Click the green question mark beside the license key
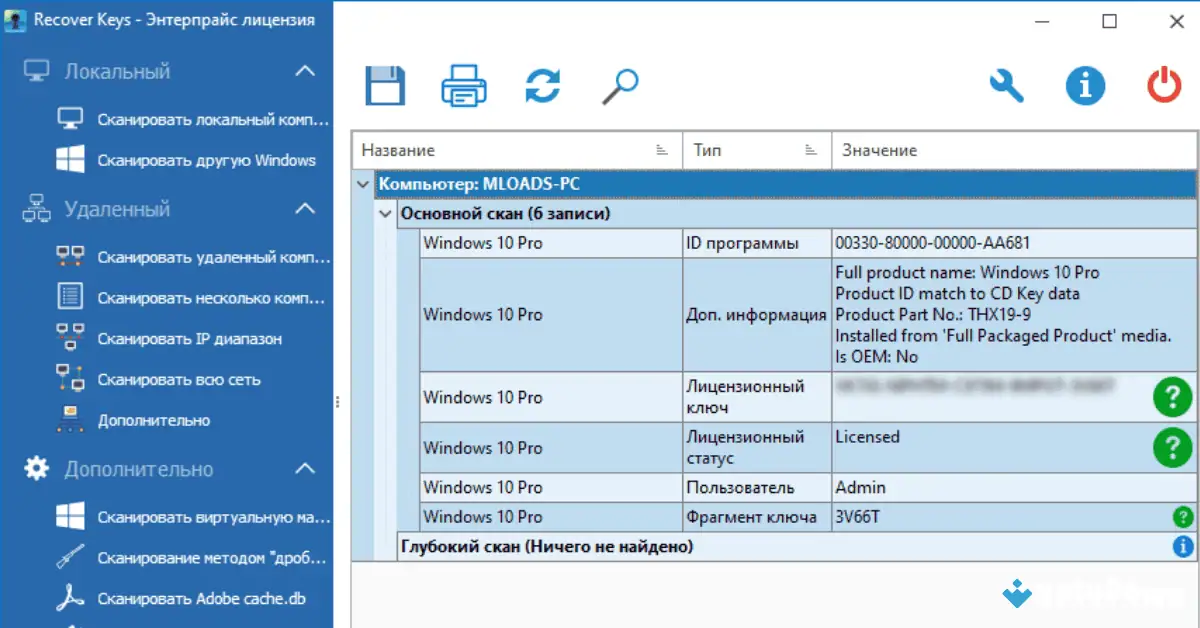 coord(1172,397)
